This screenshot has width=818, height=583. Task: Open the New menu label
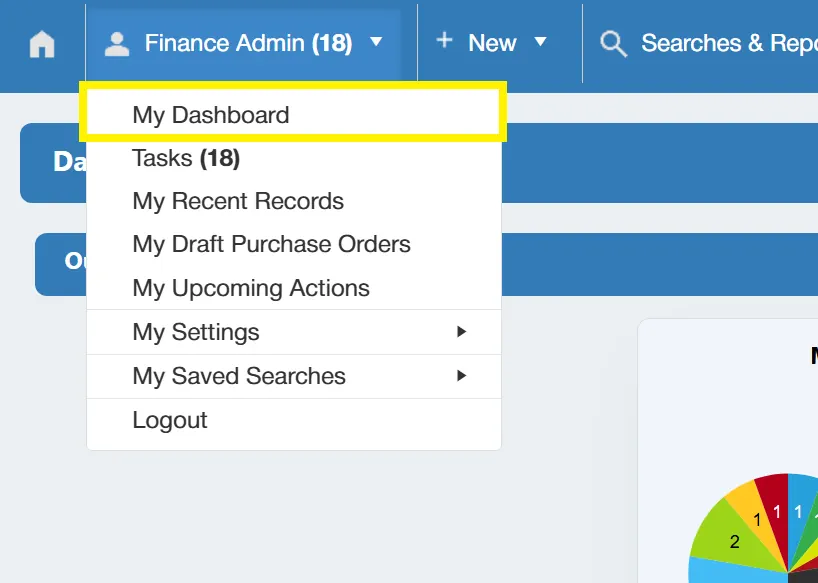point(492,43)
